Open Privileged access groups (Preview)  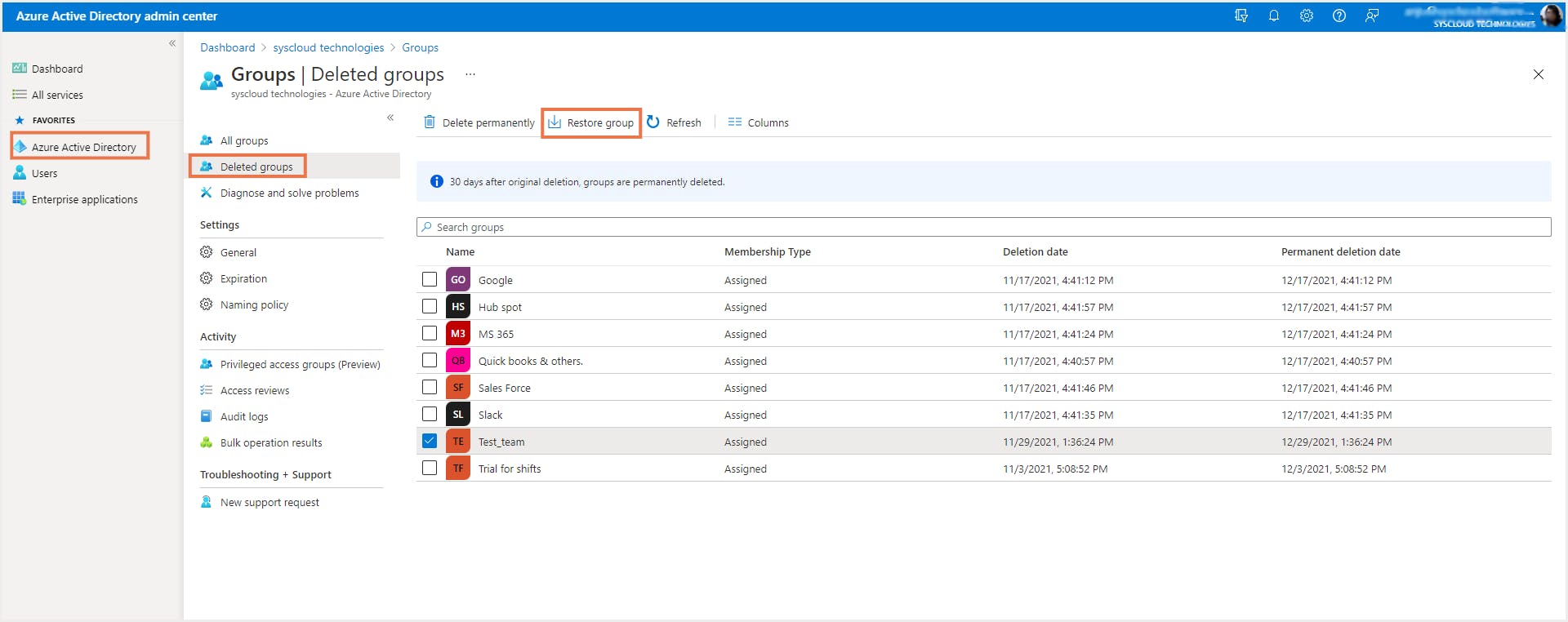[x=301, y=364]
